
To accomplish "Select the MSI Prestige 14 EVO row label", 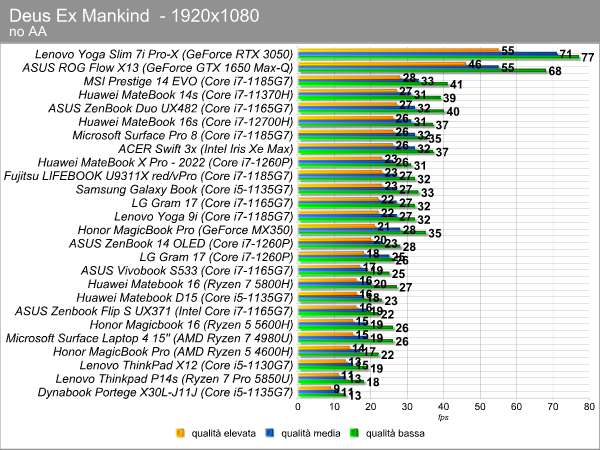I will (188, 82).
